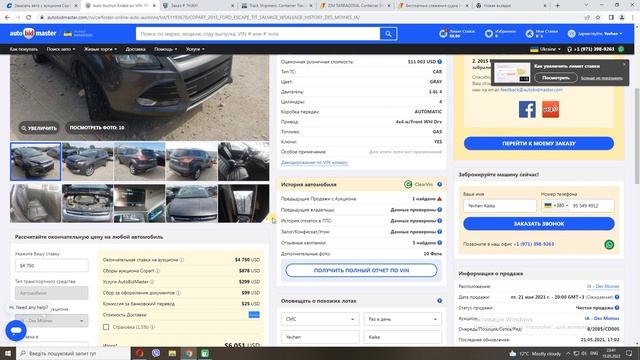Close the bid limit popup
The height and width of the screenshot is (360, 640).
[624, 64]
